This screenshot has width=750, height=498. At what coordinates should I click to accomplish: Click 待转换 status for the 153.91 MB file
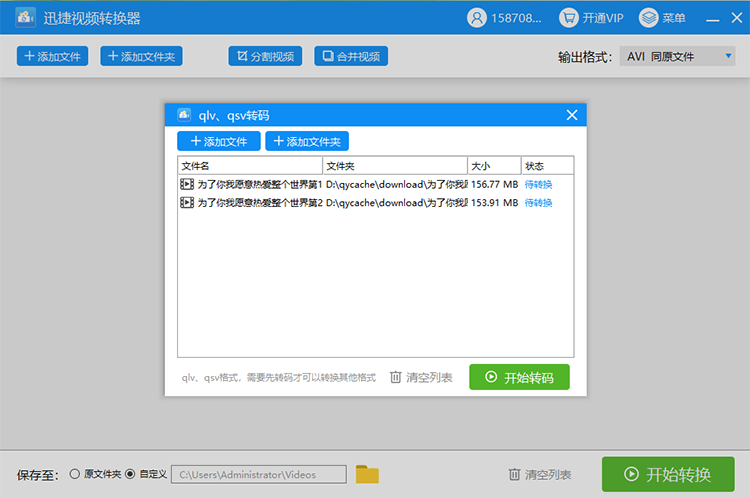[x=538, y=203]
